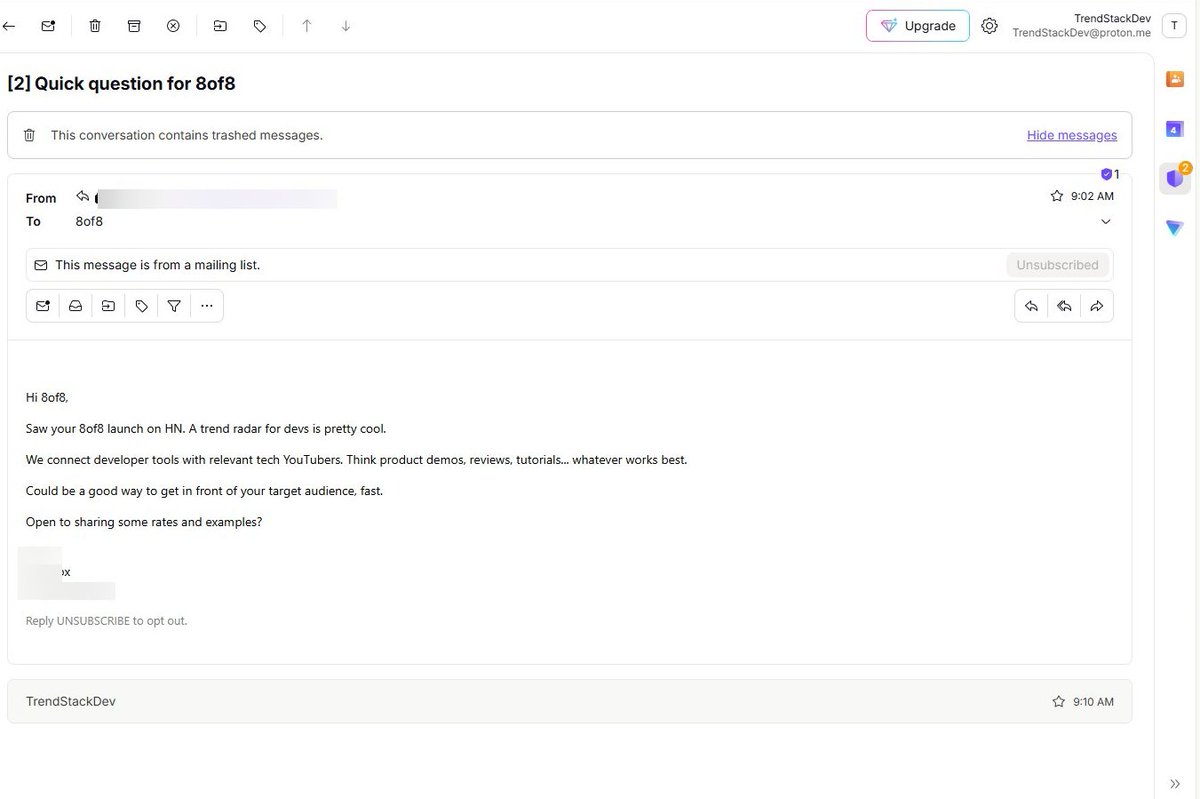Open message Label as option
This screenshot has height=799, width=1200.
click(141, 306)
